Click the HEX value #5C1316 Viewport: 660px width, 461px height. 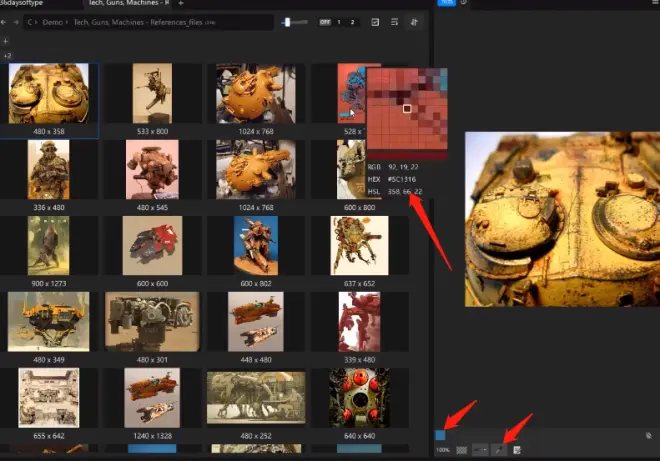click(402, 179)
